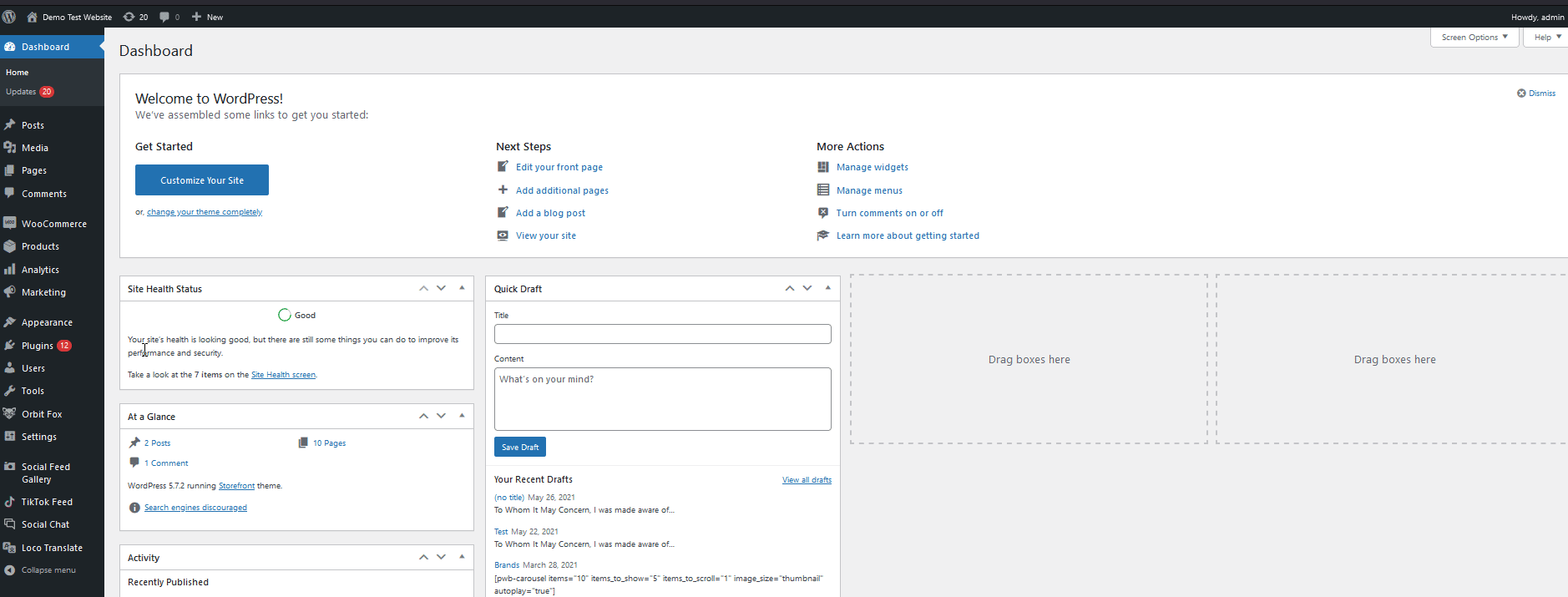
Task: Open the 1 Comment link
Action: coord(166,463)
